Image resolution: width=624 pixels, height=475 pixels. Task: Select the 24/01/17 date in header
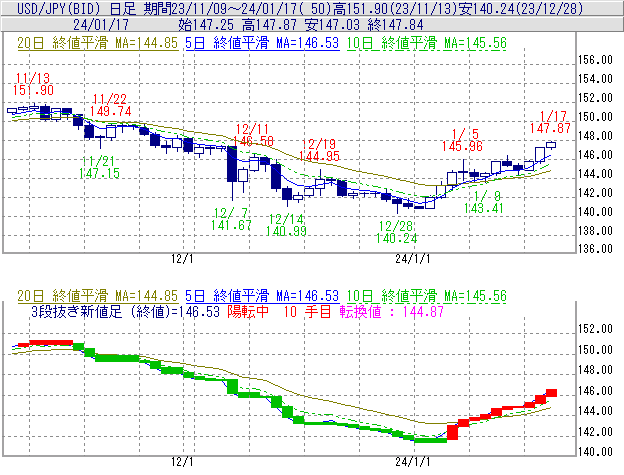pos(101,25)
